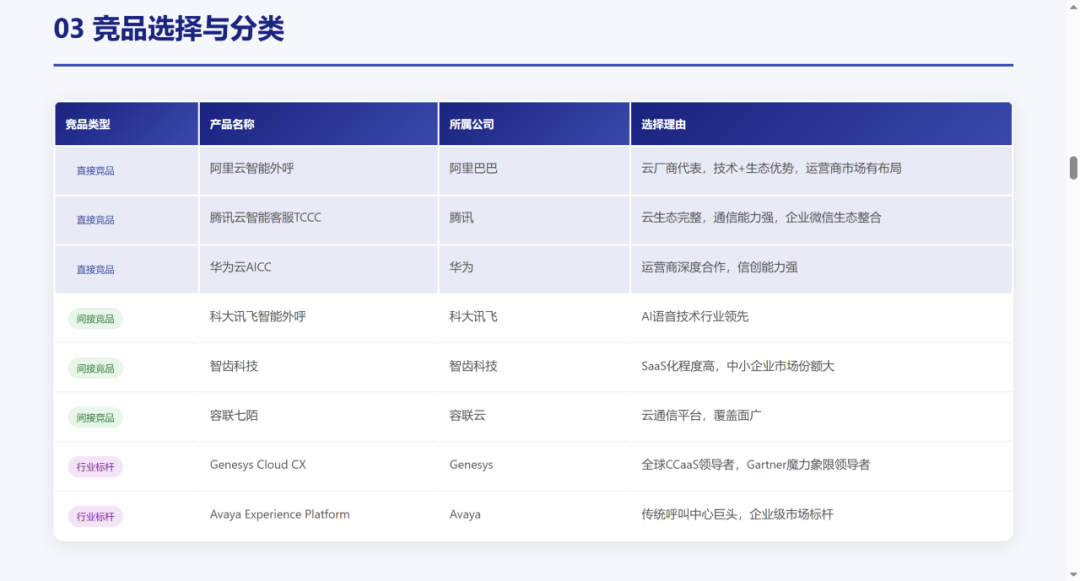Image resolution: width=1080 pixels, height=581 pixels.
Task: Click the 直接竞品 badge in 阿里云智能外呼 row
Action: (96, 171)
